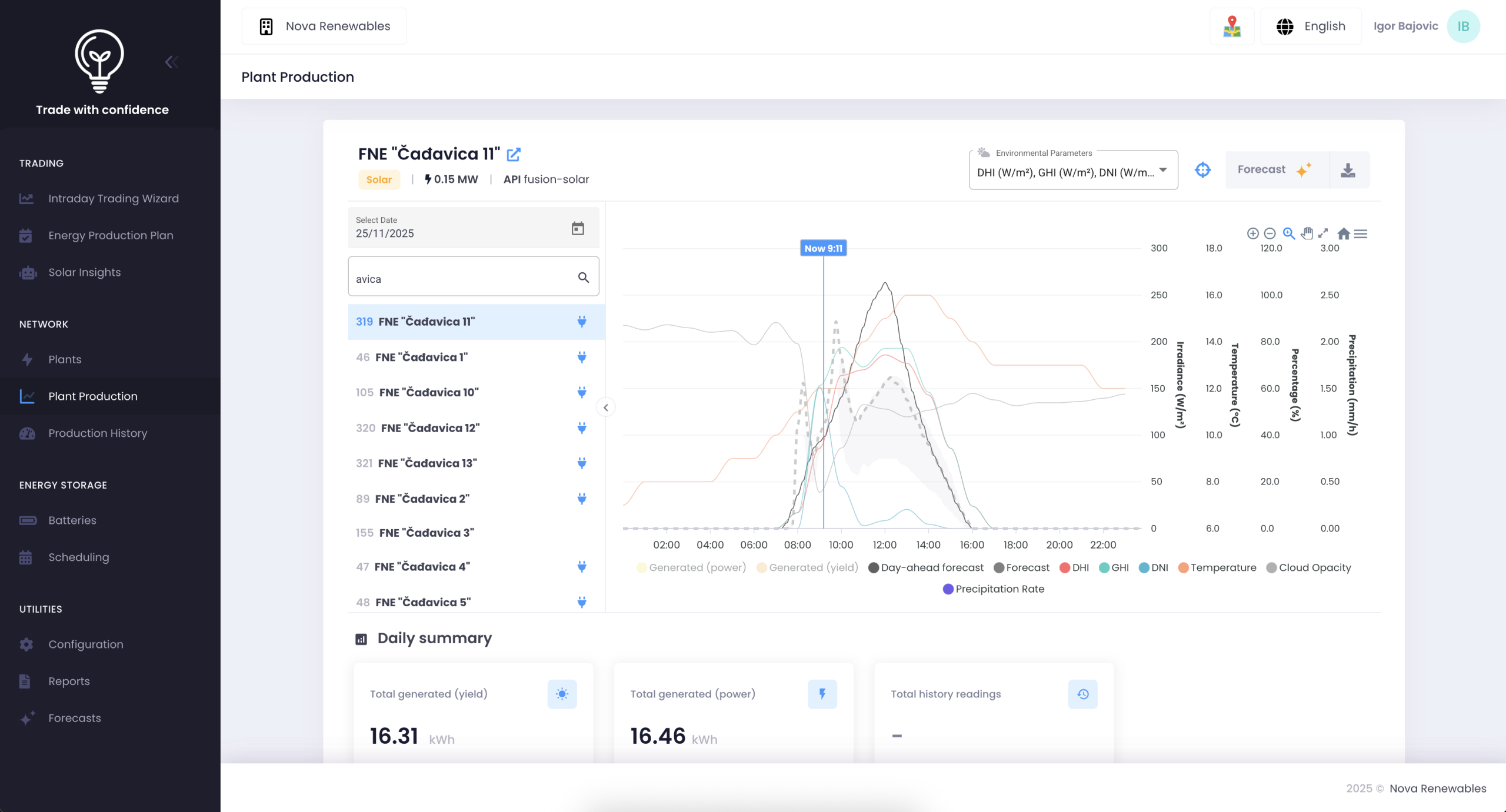Click the chart zoom-in plus icon

tap(1252, 233)
